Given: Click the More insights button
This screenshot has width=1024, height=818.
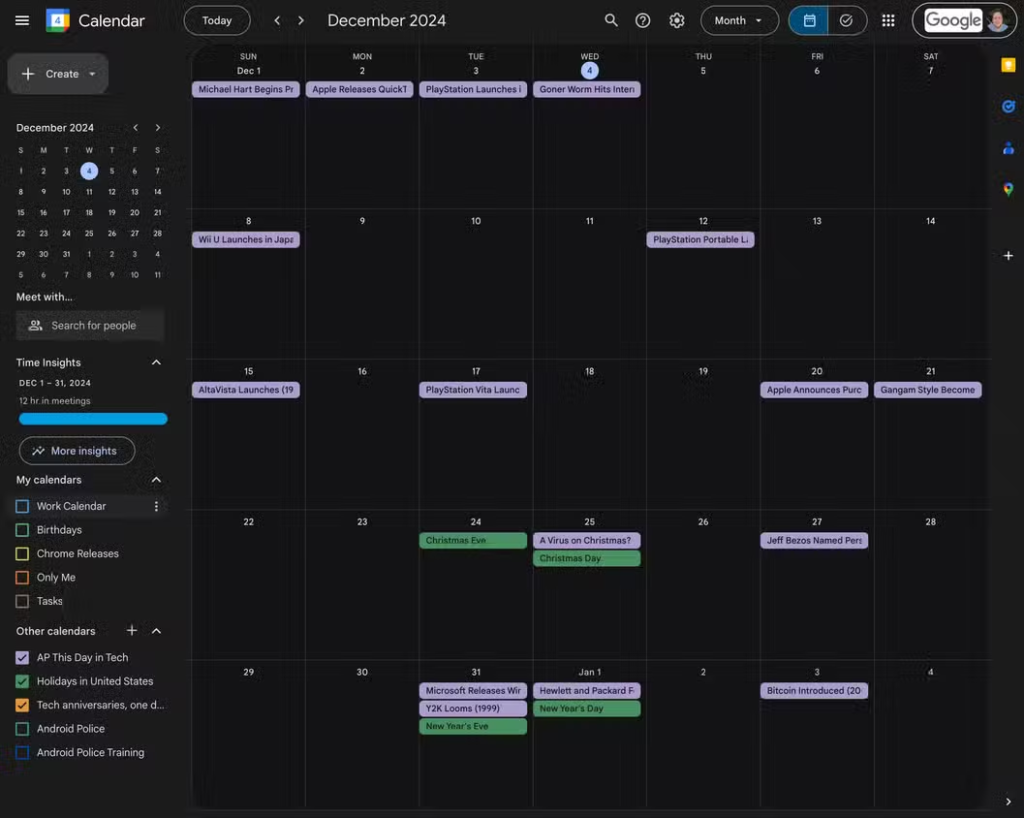Looking at the screenshot, I should click(77, 451).
